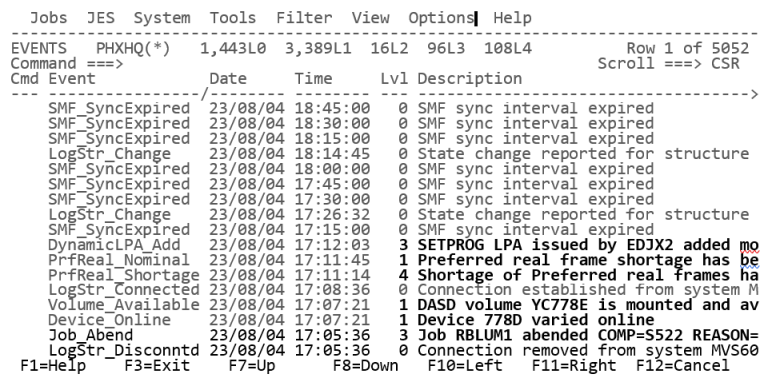Screen dimensions: 768x382
Task: Click the 17:12:03 time value
Action: click(x=333, y=245)
